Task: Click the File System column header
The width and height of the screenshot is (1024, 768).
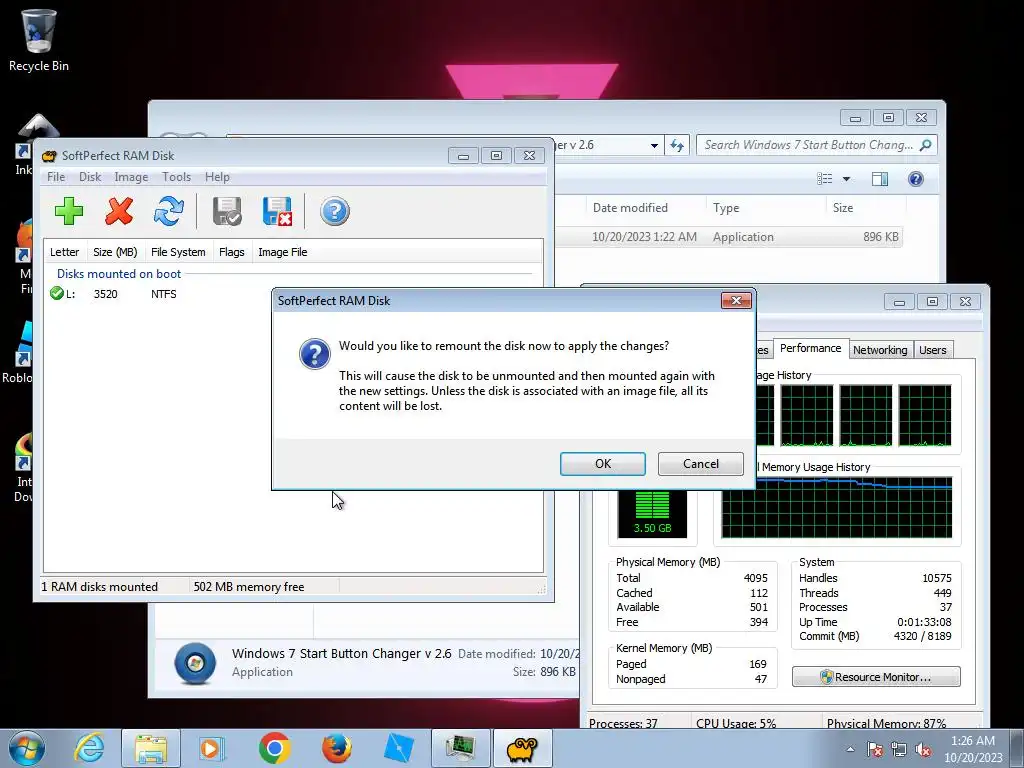Action: pyautogui.click(x=178, y=252)
